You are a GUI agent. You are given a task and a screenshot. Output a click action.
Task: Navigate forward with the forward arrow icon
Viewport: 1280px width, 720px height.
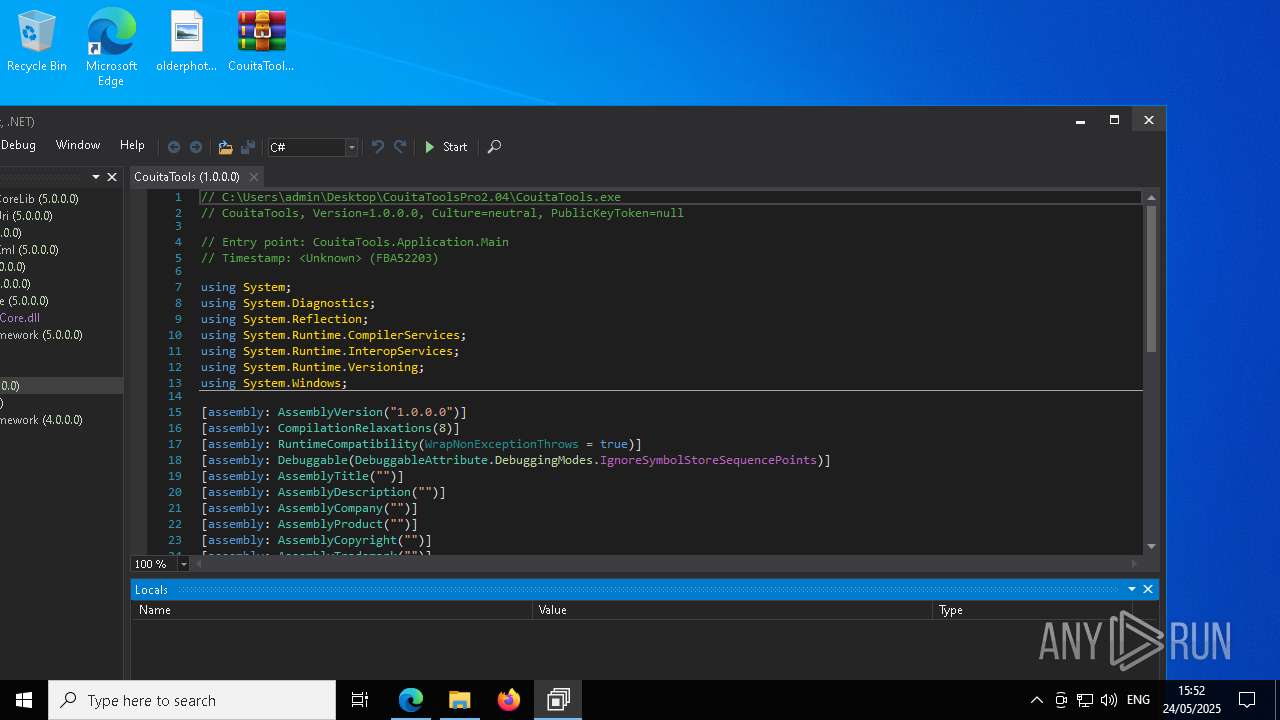pos(196,147)
